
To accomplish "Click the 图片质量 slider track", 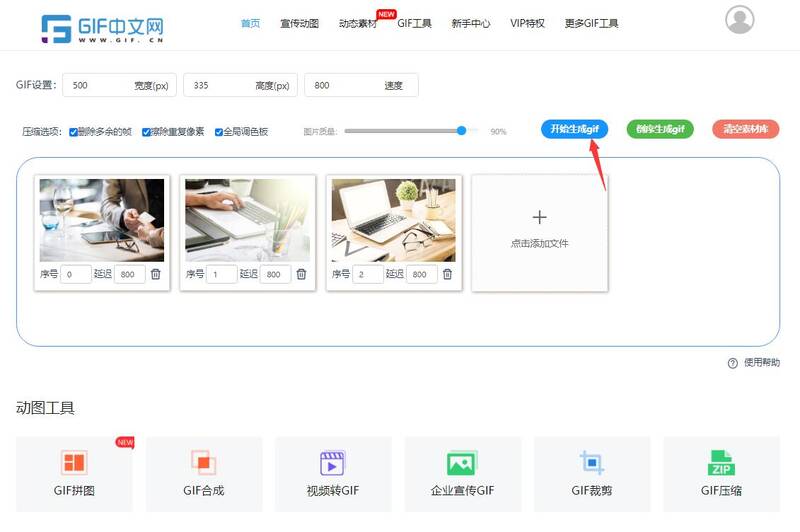I will tap(411, 131).
